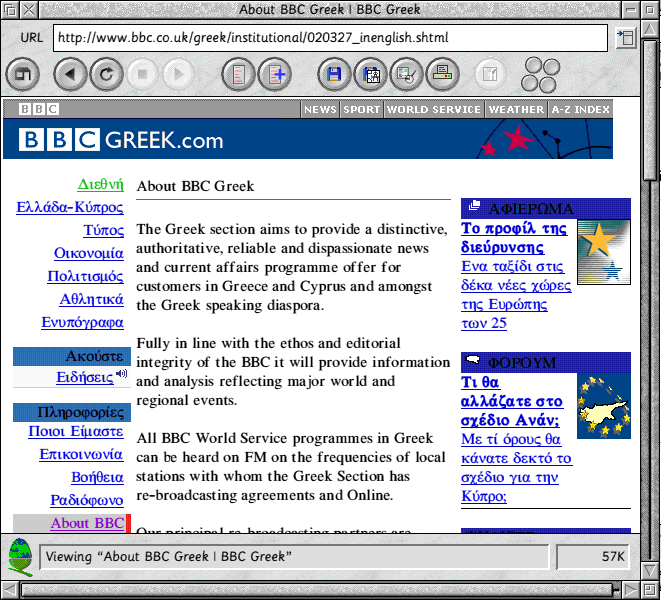Send window to back using title bar icon
This screenshot has width=661, height=600.
point(9,9)
